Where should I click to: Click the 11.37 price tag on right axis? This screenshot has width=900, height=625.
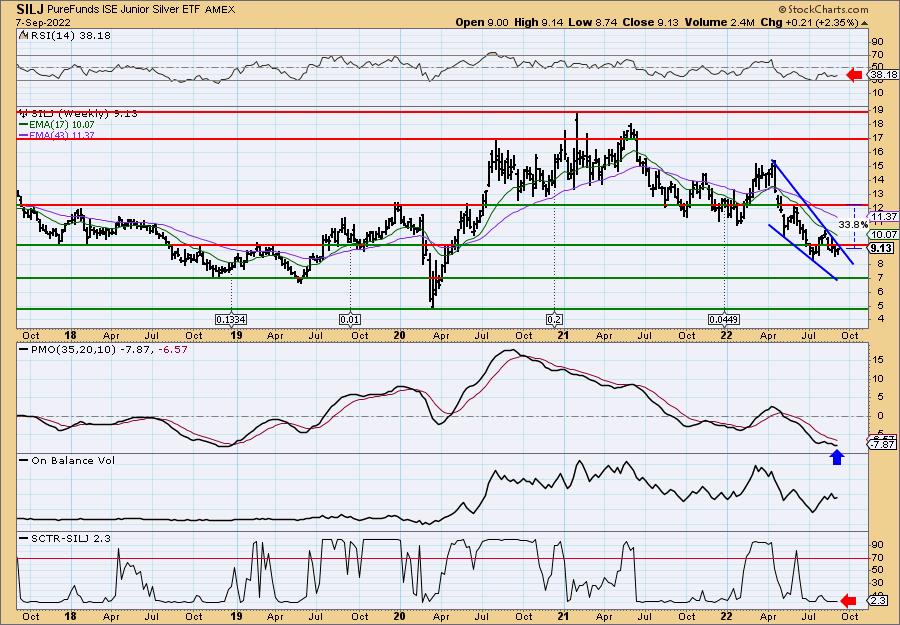883,216
